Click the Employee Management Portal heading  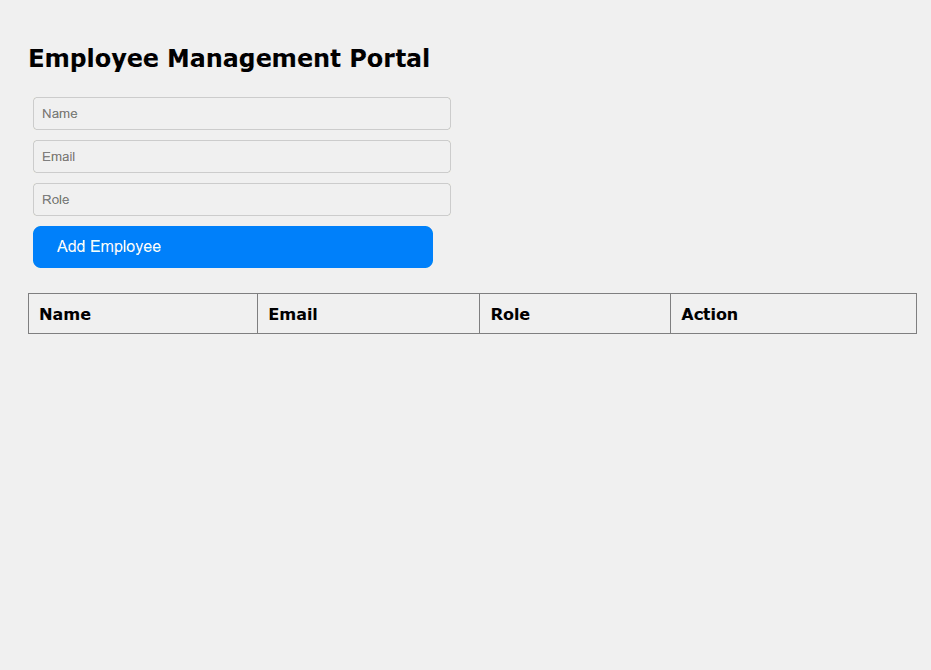(x=229, y=58)
